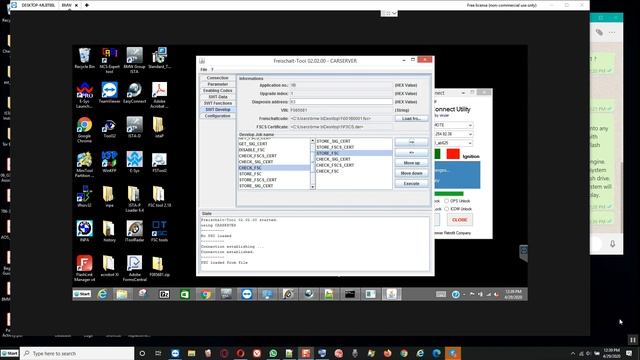The width and height of the screenshot is (640, 360).
Task: Click the Execute button
Action: (411, 184)
